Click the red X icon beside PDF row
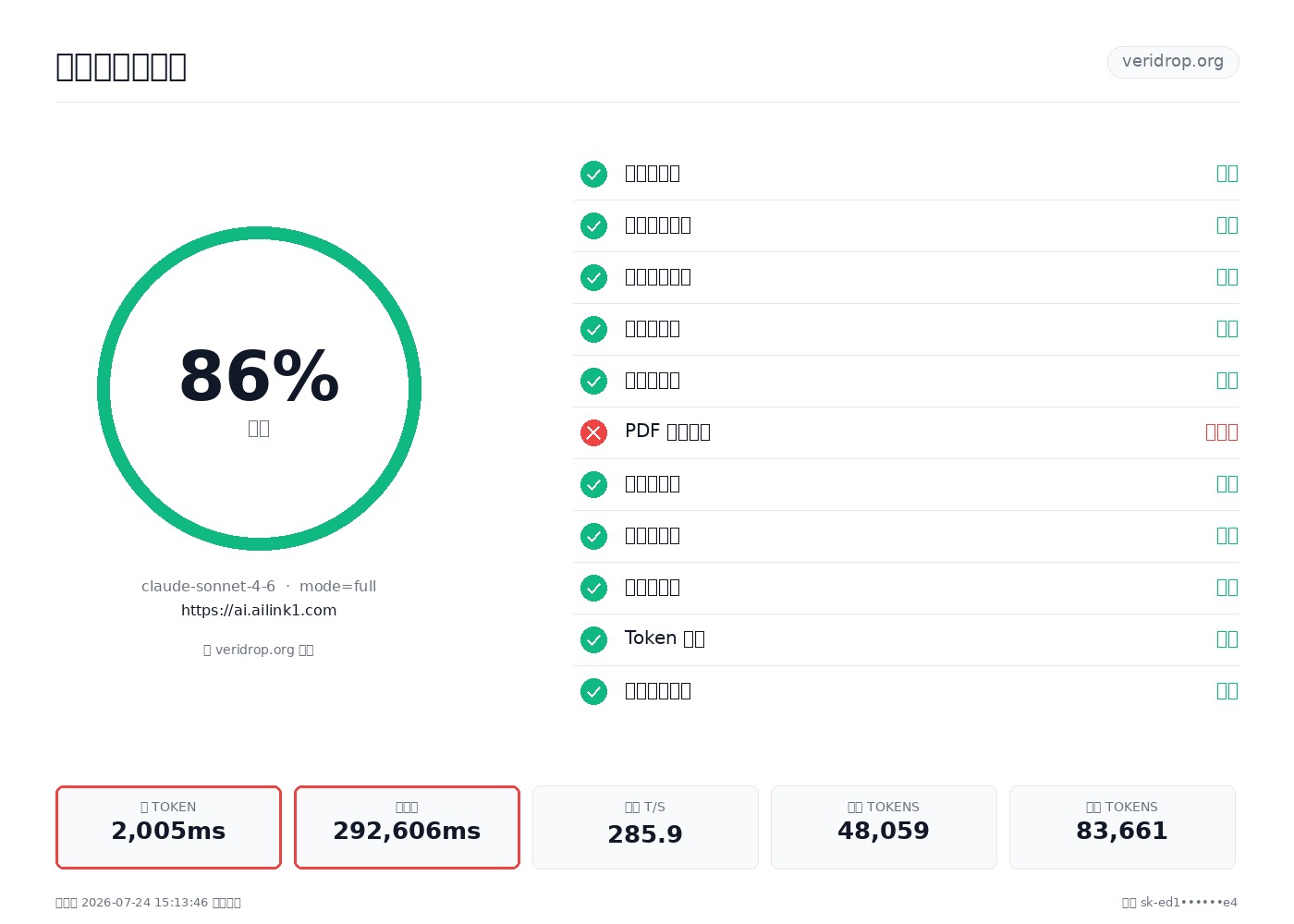The width and height of the screenshot is (1294, 924). click(x=593, y=432)
